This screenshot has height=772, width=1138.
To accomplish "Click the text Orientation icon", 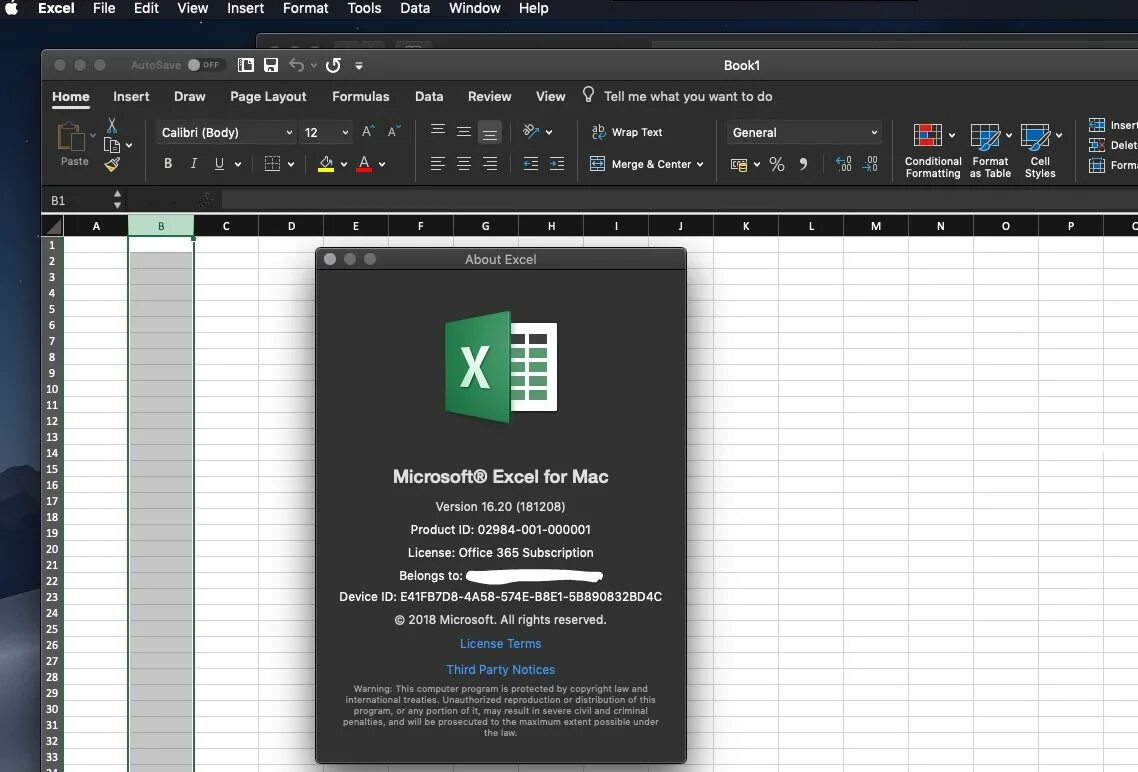I will pos(531,131).
